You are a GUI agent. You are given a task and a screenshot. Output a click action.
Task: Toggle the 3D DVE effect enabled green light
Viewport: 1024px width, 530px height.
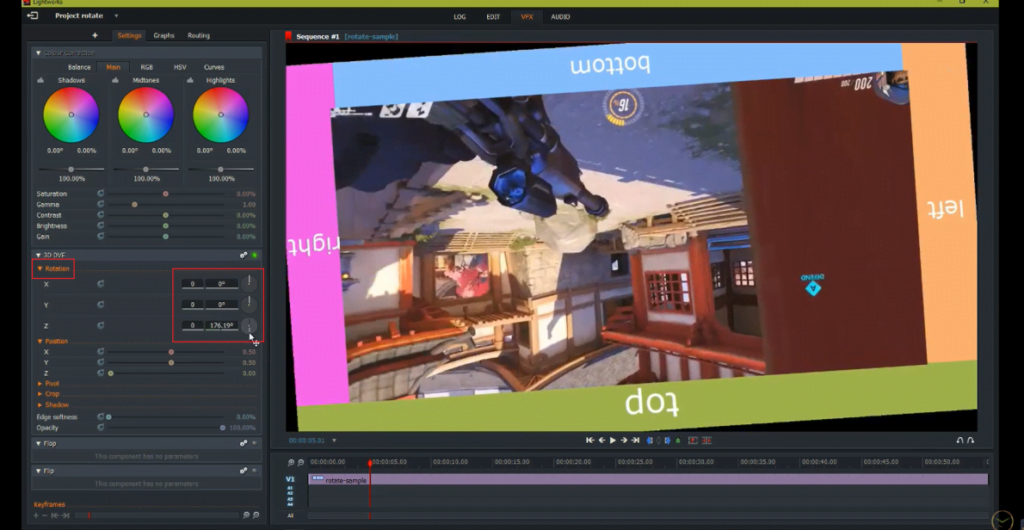[x=255, y=255]
